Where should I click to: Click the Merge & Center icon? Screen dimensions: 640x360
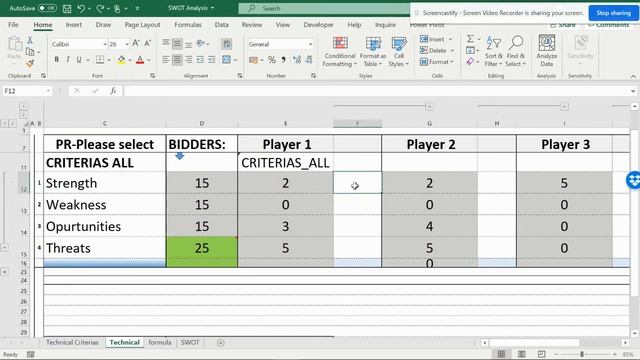226,60
